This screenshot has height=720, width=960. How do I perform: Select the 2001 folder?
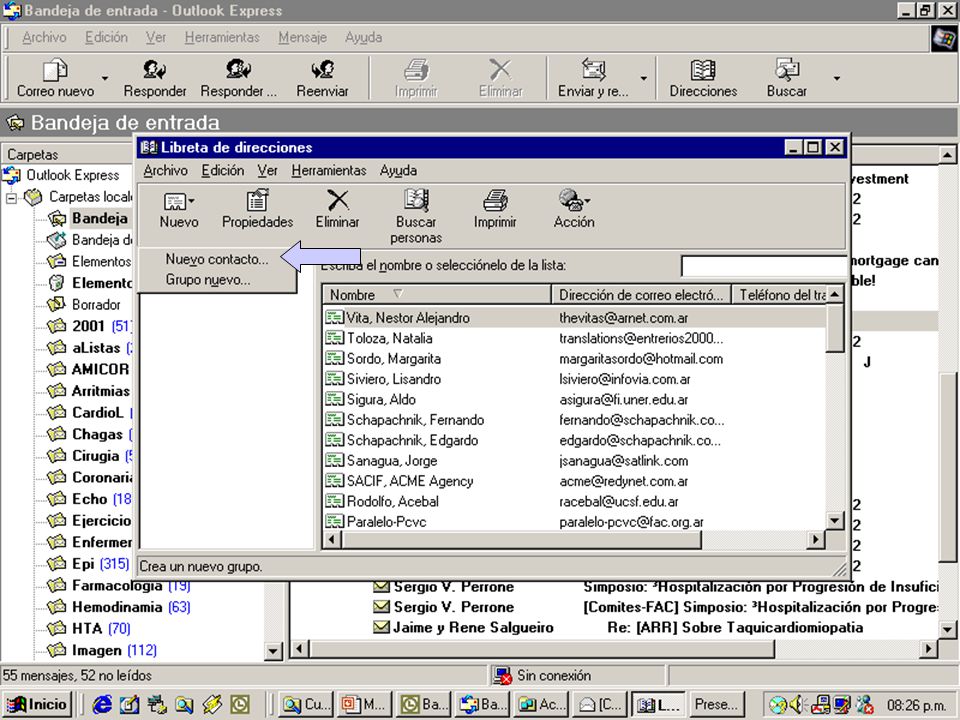pyautogui.click(x=89, y=326)
